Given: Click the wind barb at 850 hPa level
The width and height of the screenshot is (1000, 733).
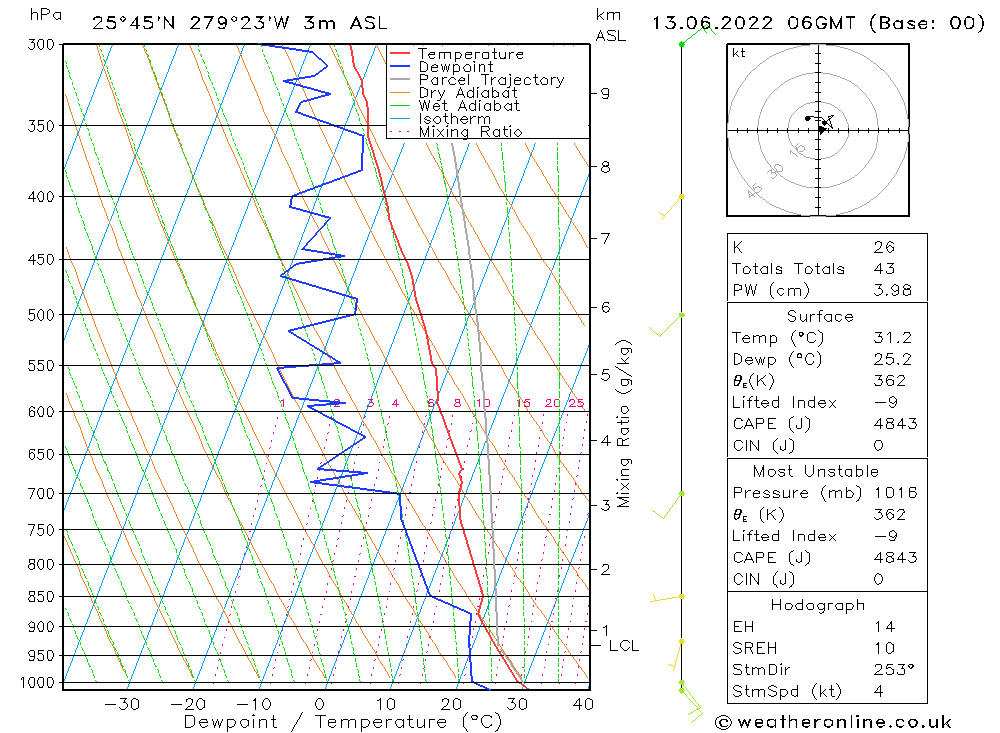Looking at the screenshot, I should [x=667, y=598].
